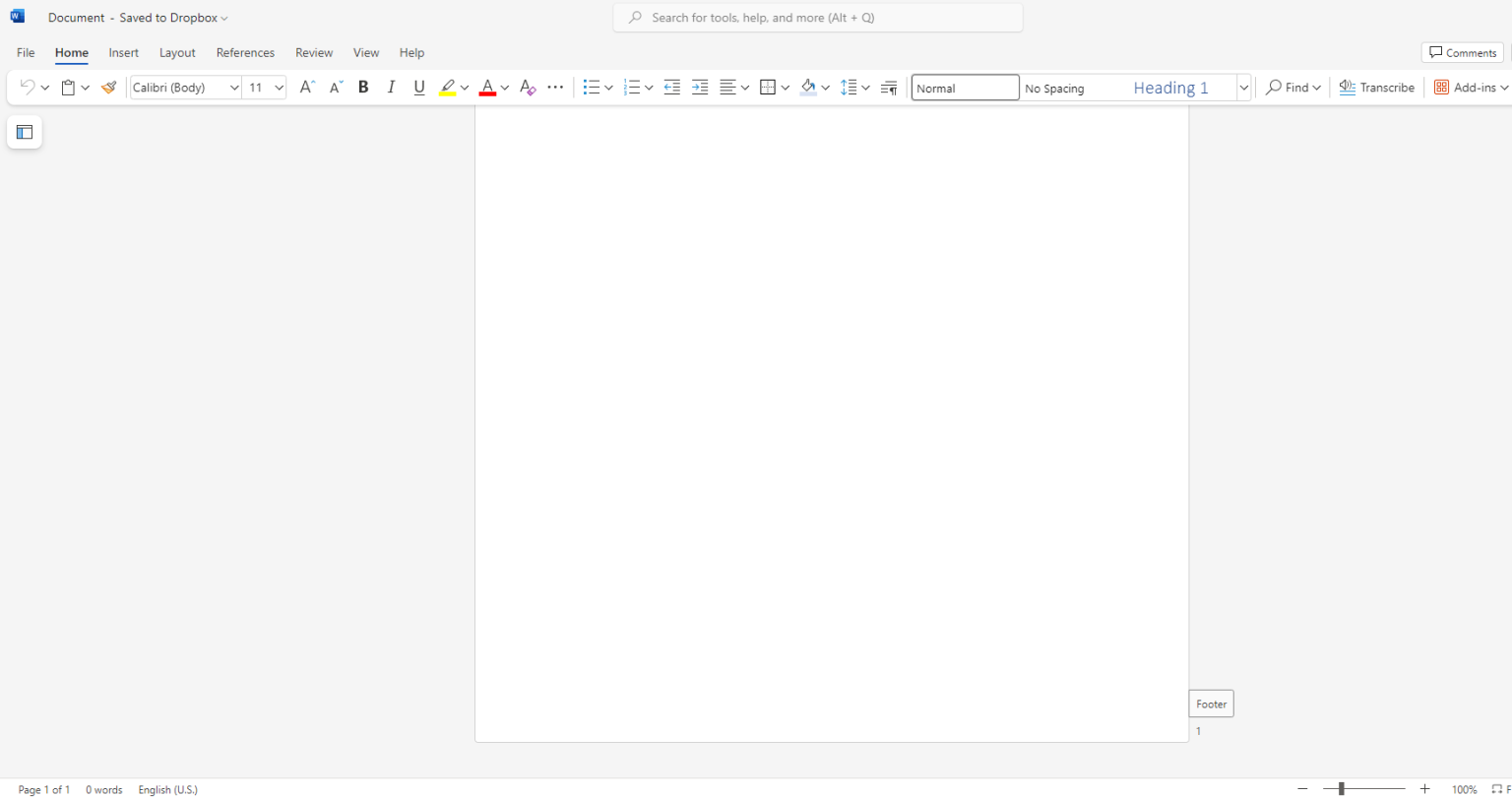Expand shading color options arrow
This screenshot has width=1512, height=797.
(x=825, y=88)
